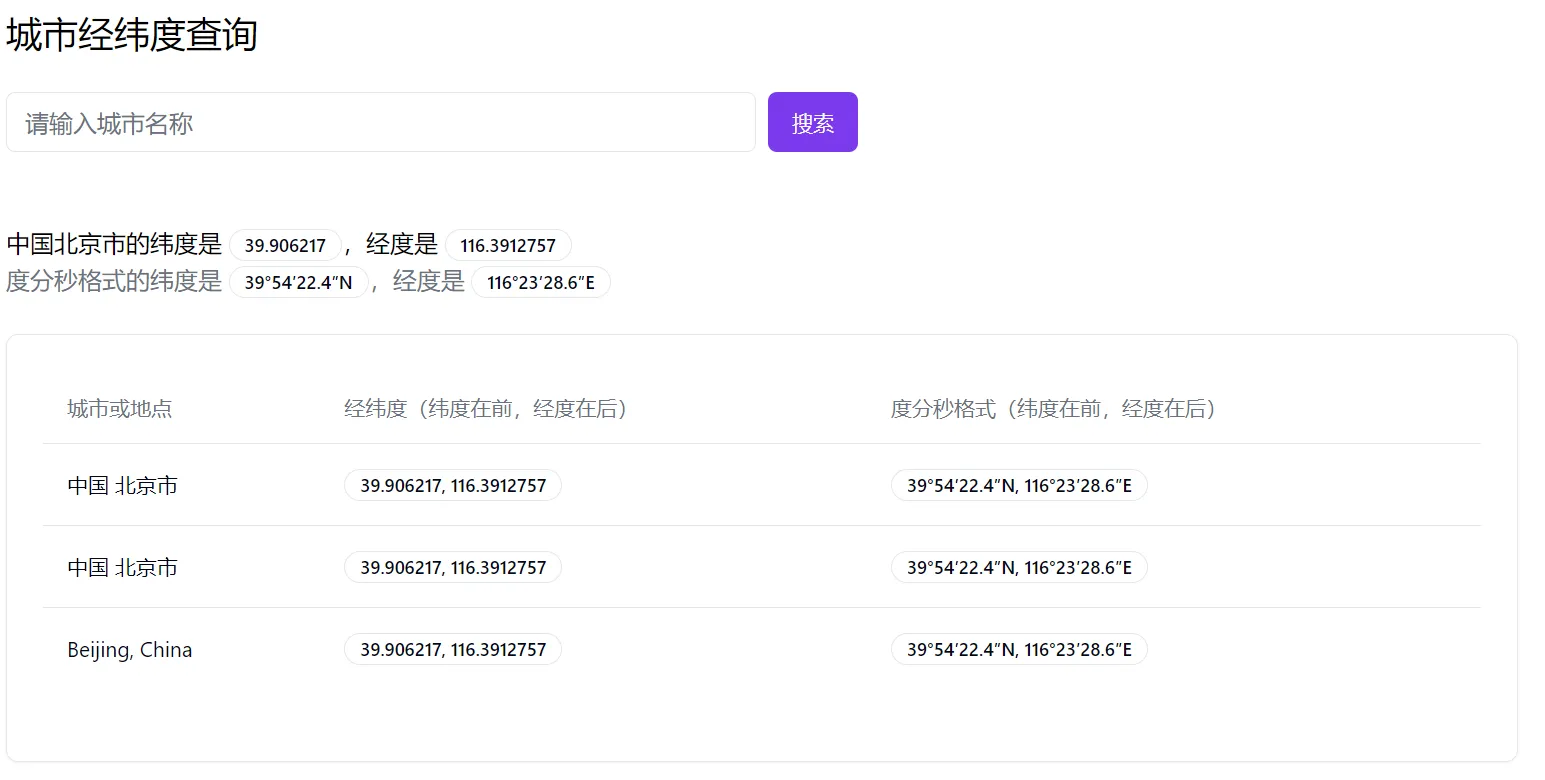Select the 116°23′28.6″E longitude badge in summary
Viewport: 1545px width, 780px height.
[540, 283]
